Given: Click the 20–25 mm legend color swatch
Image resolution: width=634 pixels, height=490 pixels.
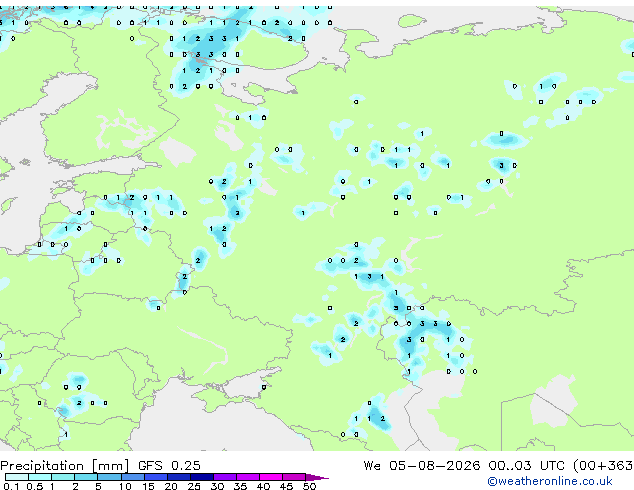Looking at the screenshot, I should [x=179, y=477].
